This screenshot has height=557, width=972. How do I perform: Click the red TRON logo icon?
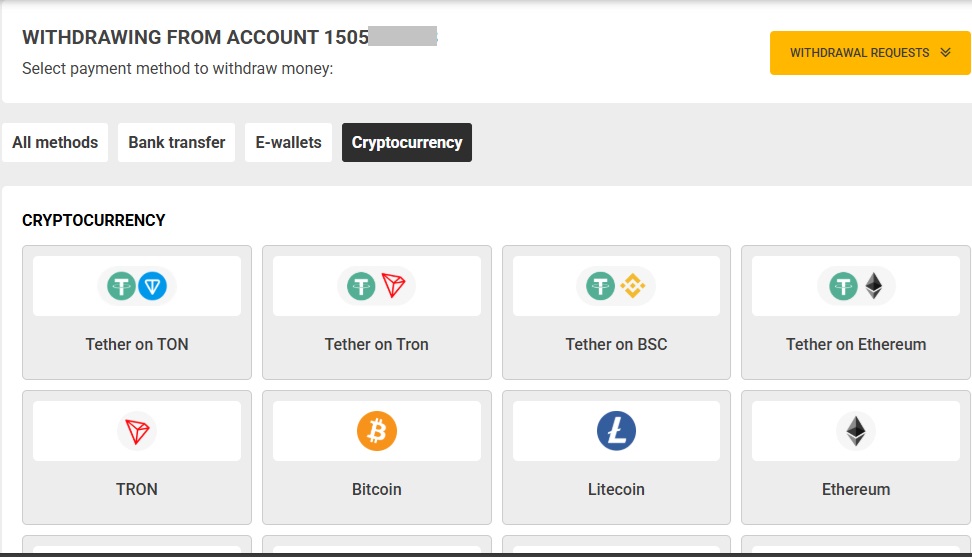point(137,431)
